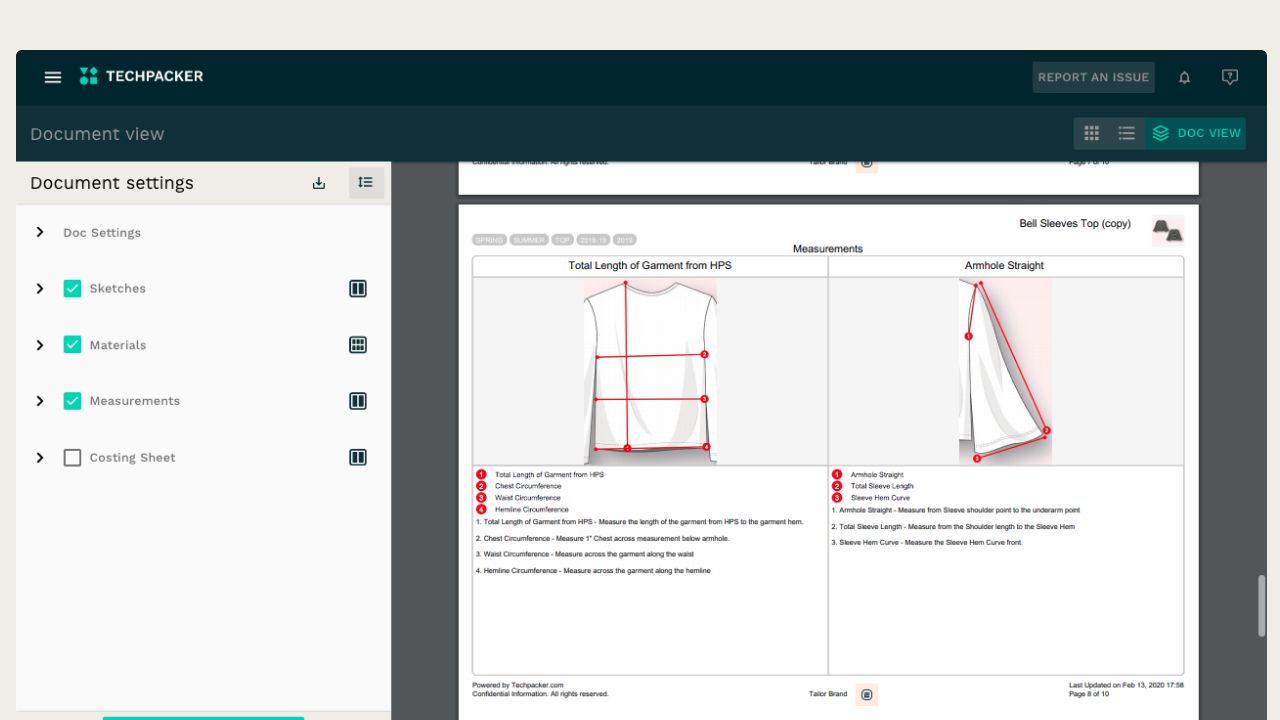Screen dimensions: 1280x720
Task: Click the 'Total Sleeve Length' legend entry
Action: coord(882,486)
